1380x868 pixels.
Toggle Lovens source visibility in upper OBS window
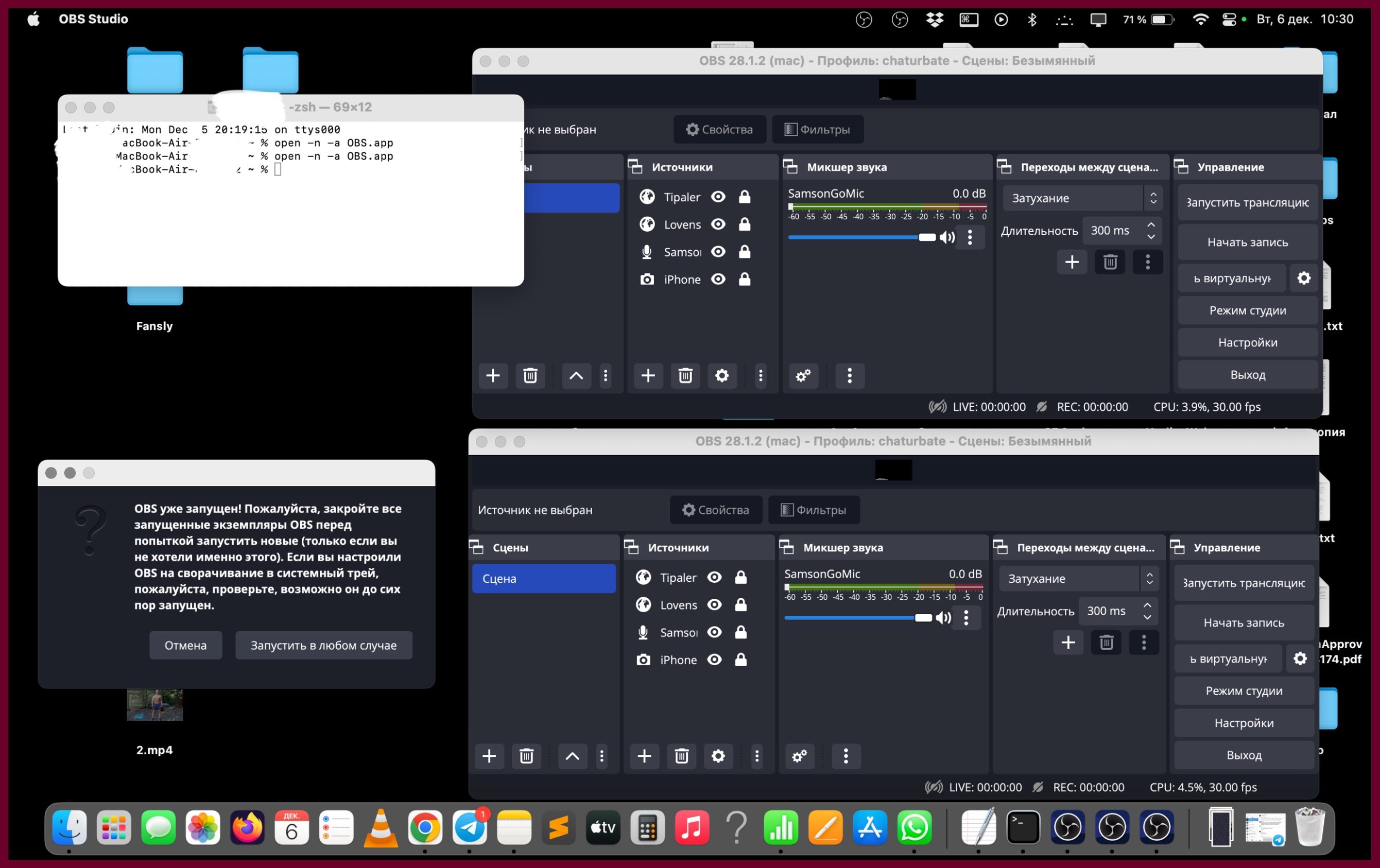pos(718,224)
